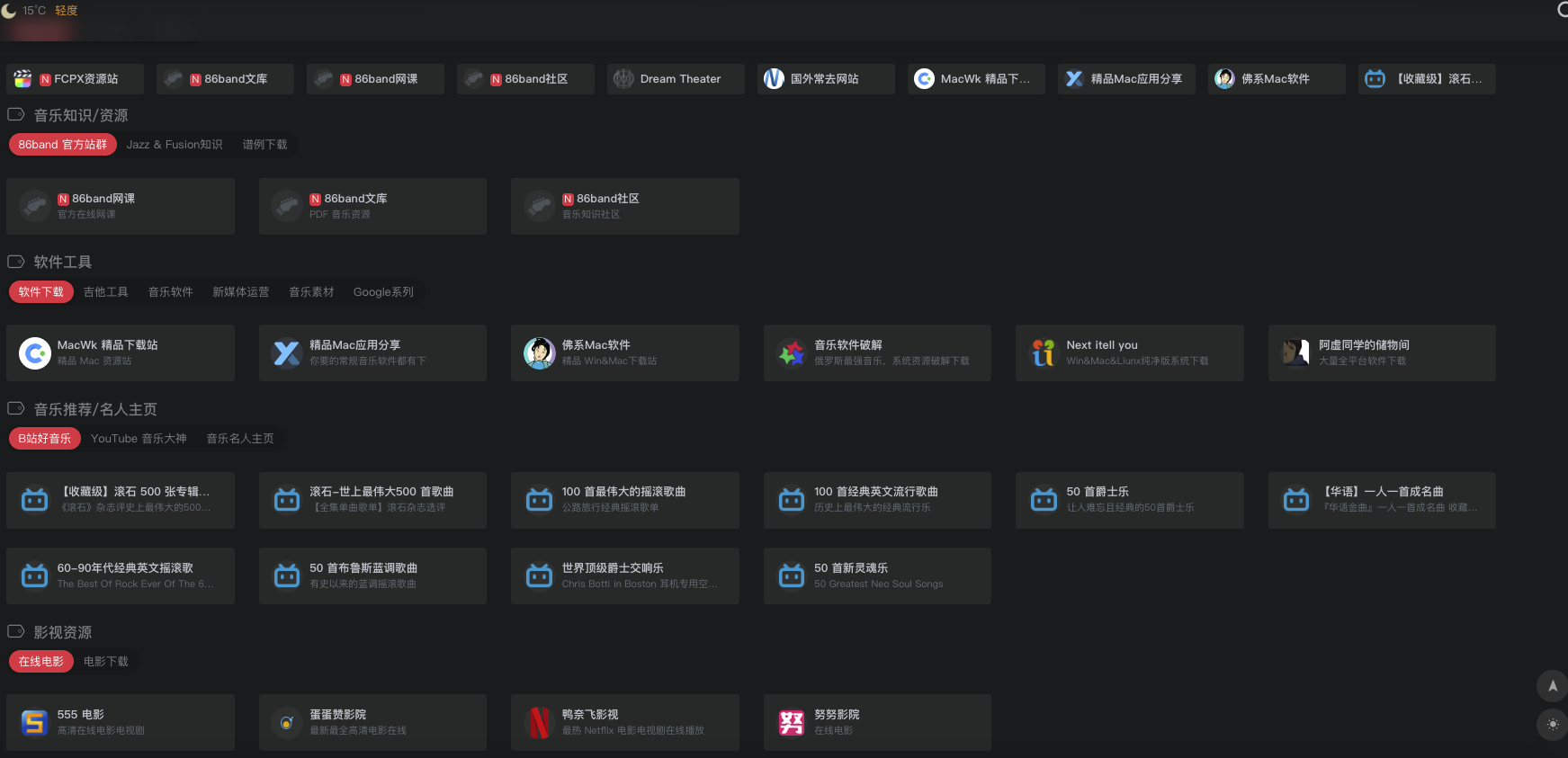Image resolution: width=1568 pixels, height=758 pixels.
Task: Click MacWk 精品下 shortcut icon in top bar
Action: [x=924, y=79]
